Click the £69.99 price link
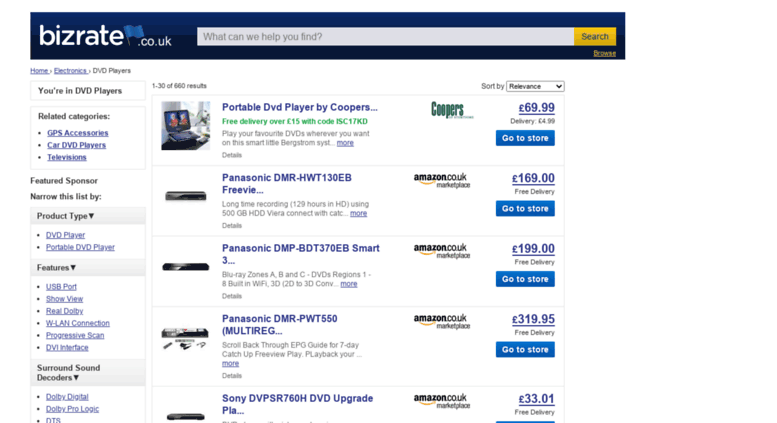This screenshot has width=777, height=423. coord(537,108)
